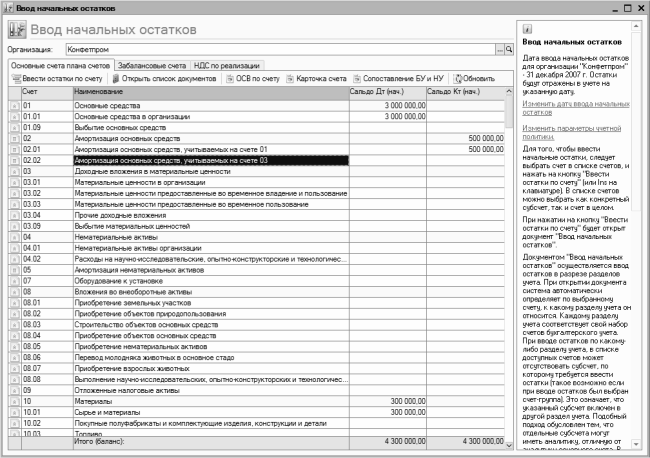Viewport: 650px width, 458px height.
Task: Click the link Изменить параметры учетной политики
Action: [572, 132]
